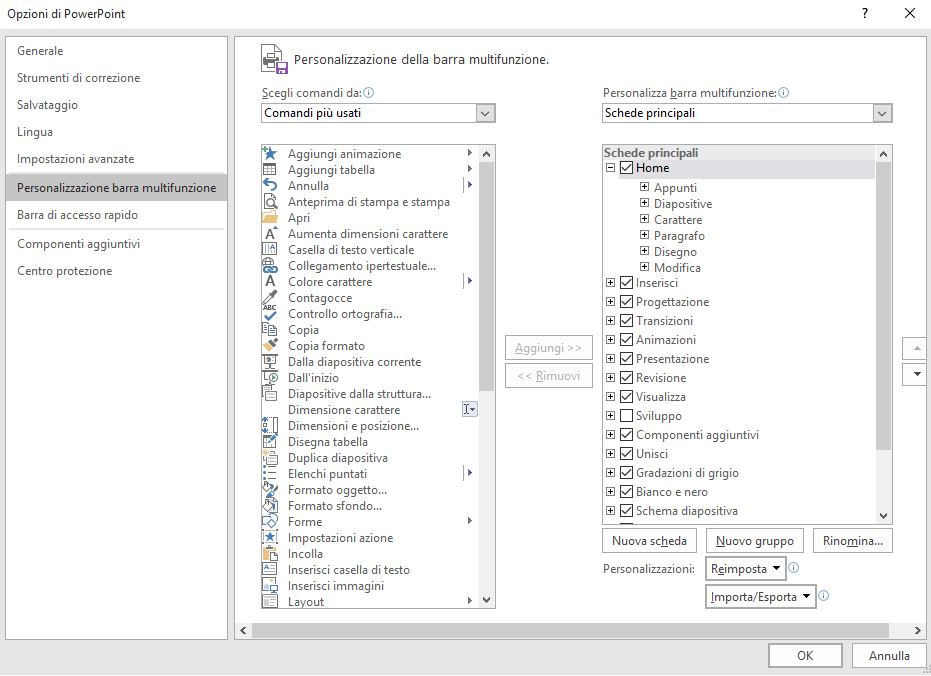This screenshot has height=676, width=931.
Task: Toggle the Progettazione checkbox
Action: [626, 302]
